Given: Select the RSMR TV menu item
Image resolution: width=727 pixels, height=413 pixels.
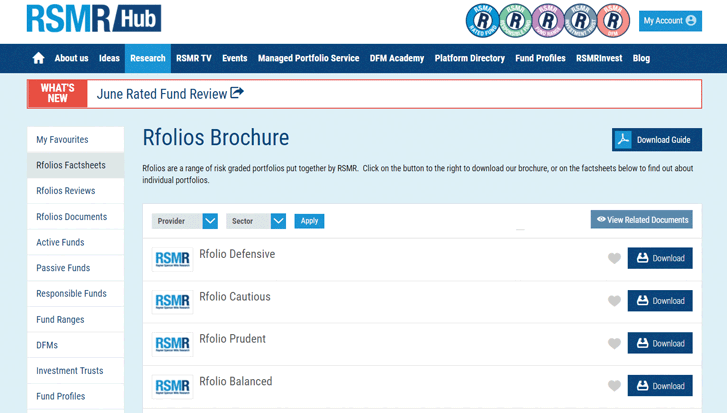Looking at the screenshot, I should click(x=193, y=58).
